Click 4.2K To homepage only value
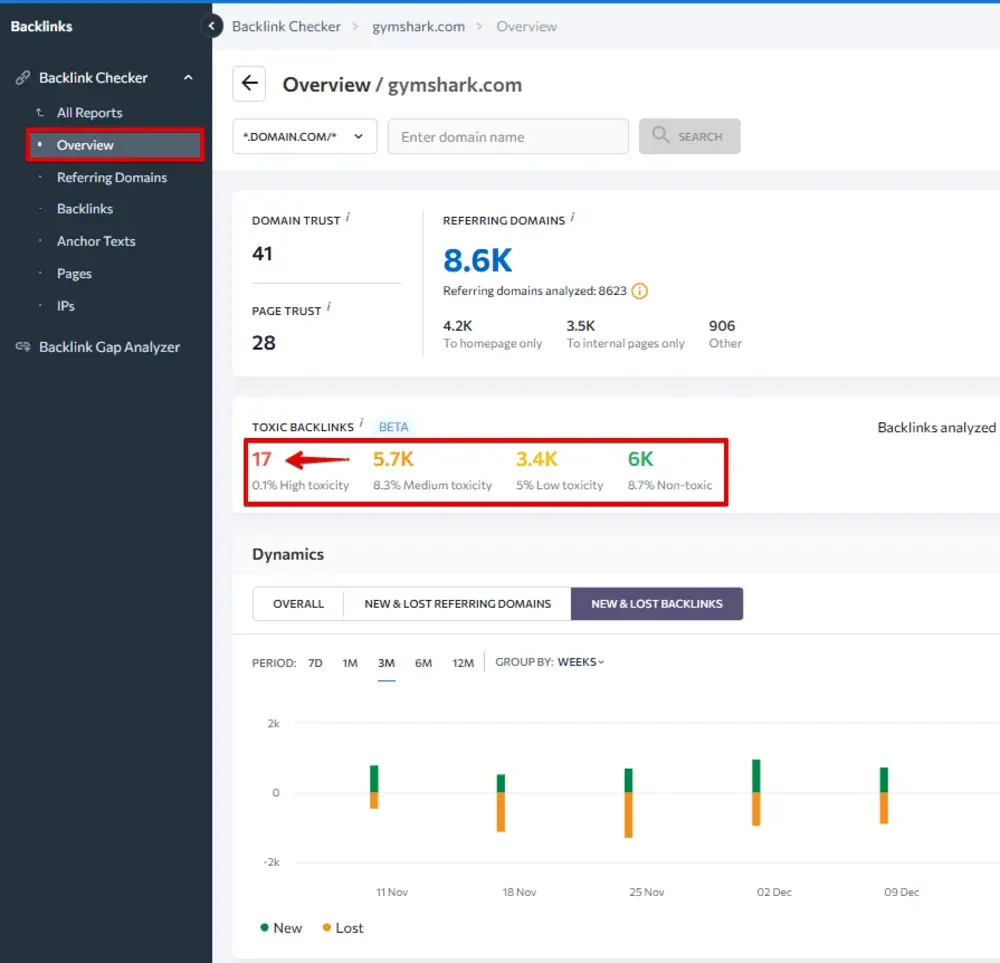The image size is (1000, 963). coord(458,326)
